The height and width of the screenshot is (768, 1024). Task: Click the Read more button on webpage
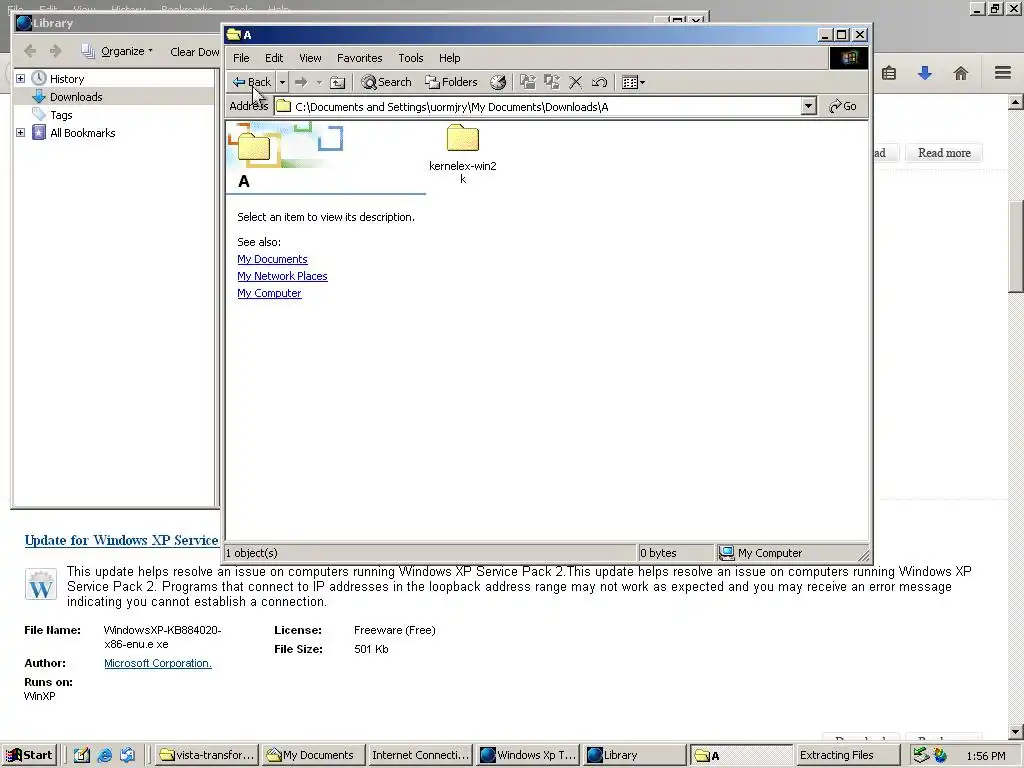coord(944,153)
